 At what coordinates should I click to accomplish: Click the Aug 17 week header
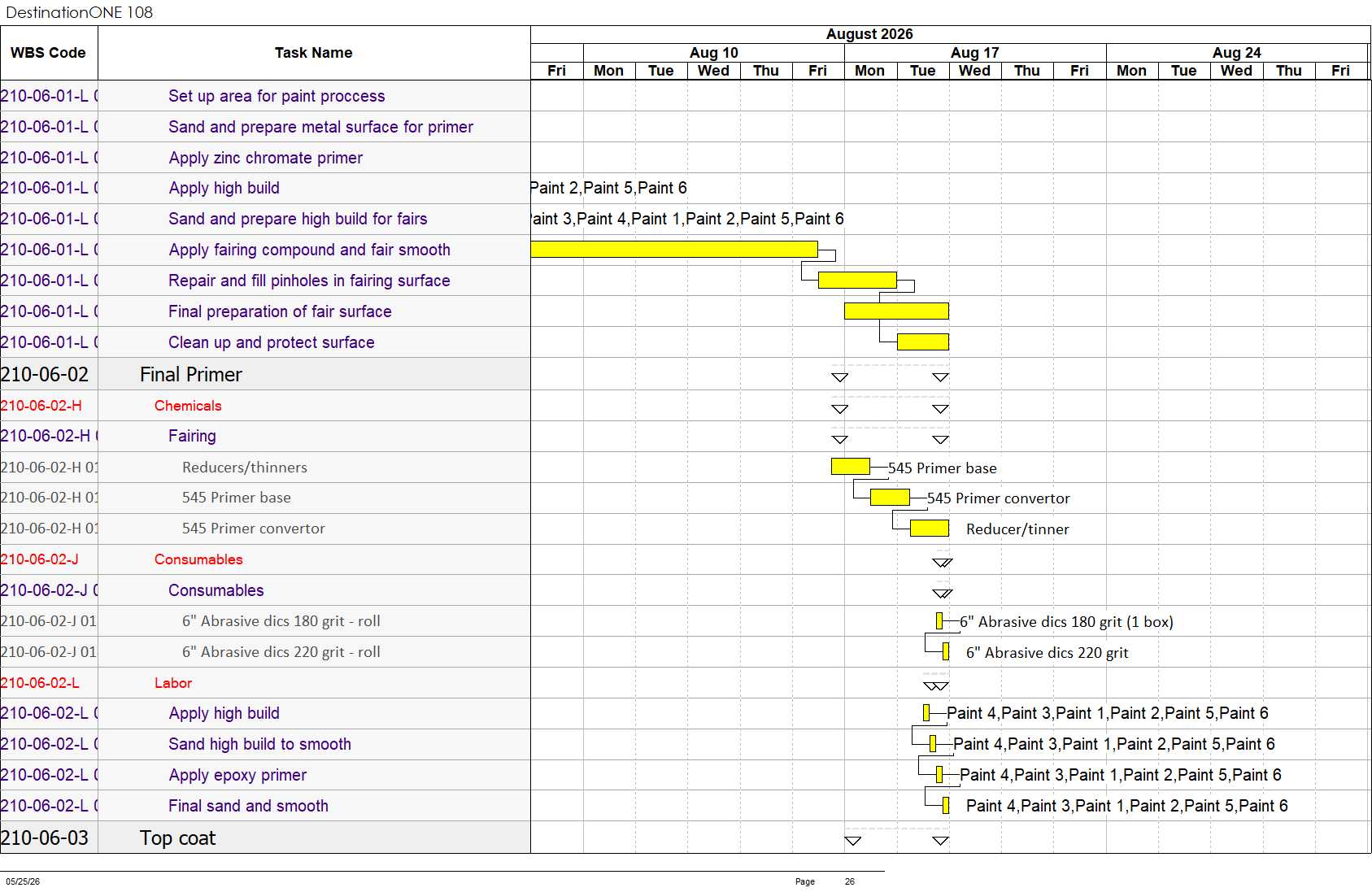tap(975, 53)
